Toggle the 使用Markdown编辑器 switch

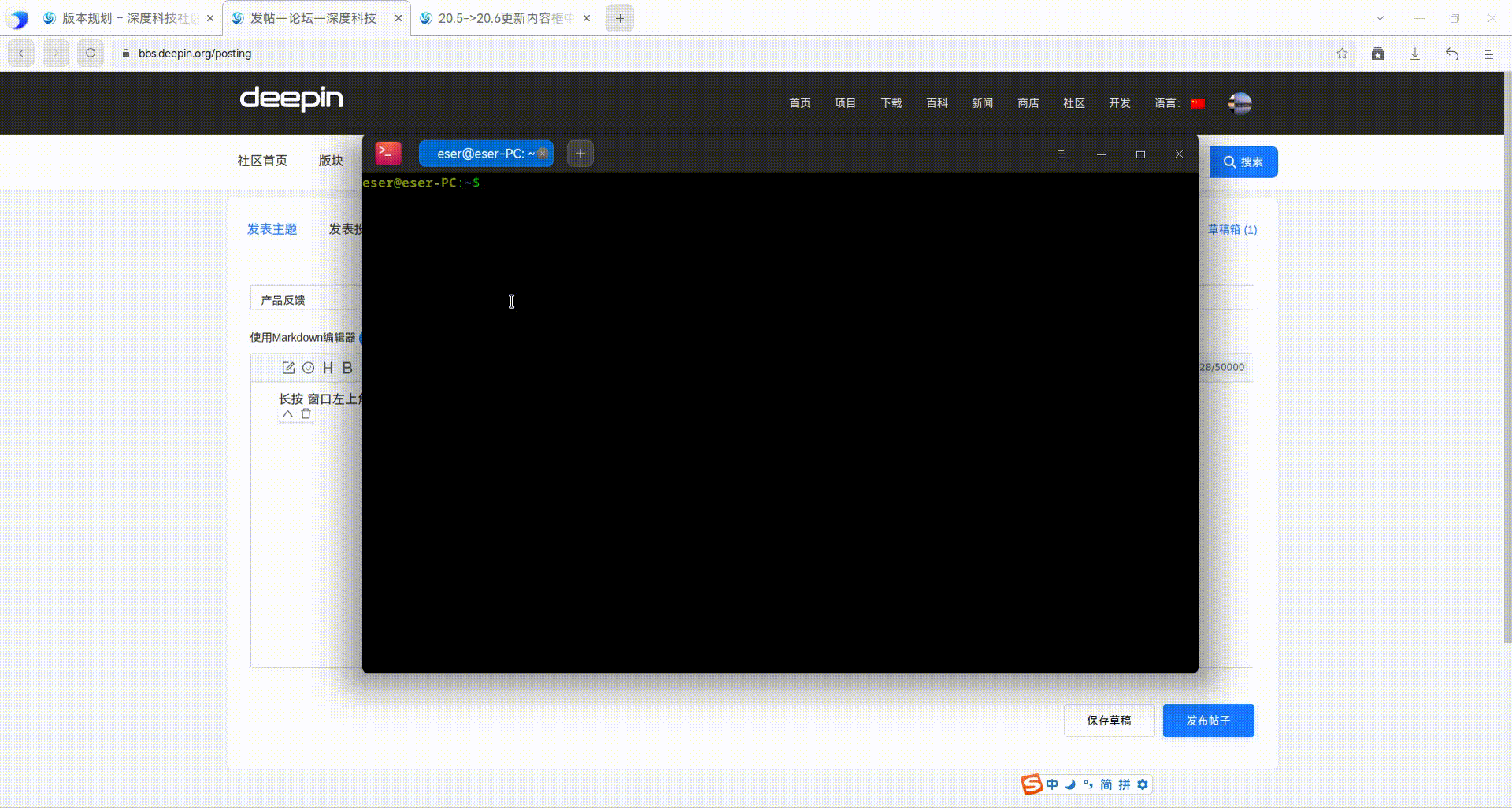click(364, 337)
